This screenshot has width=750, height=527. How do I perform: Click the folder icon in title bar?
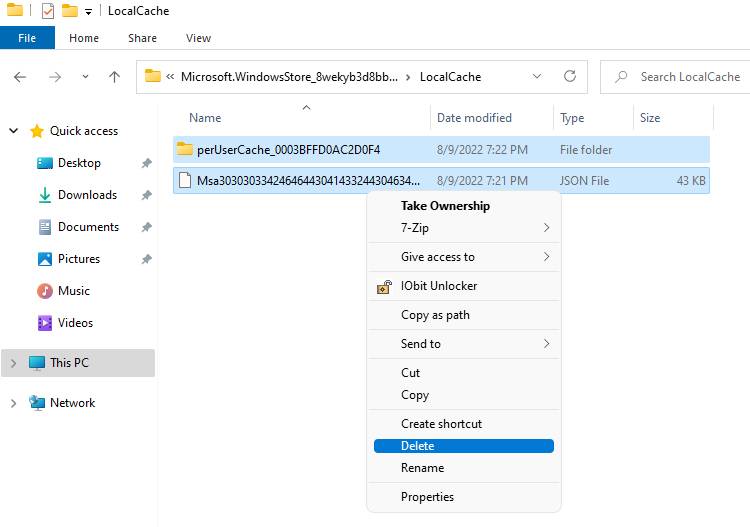(14, 10)
